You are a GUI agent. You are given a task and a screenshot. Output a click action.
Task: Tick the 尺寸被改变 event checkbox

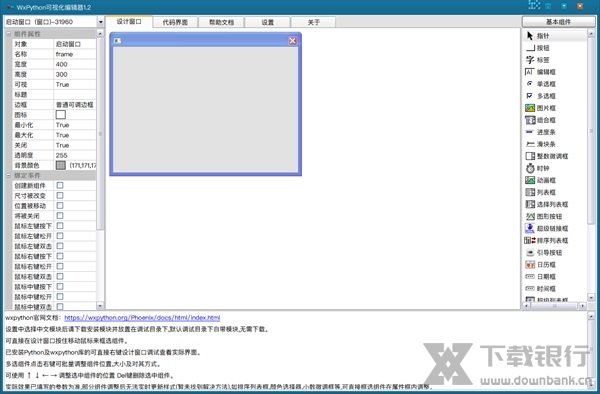[x=60, y=195]
